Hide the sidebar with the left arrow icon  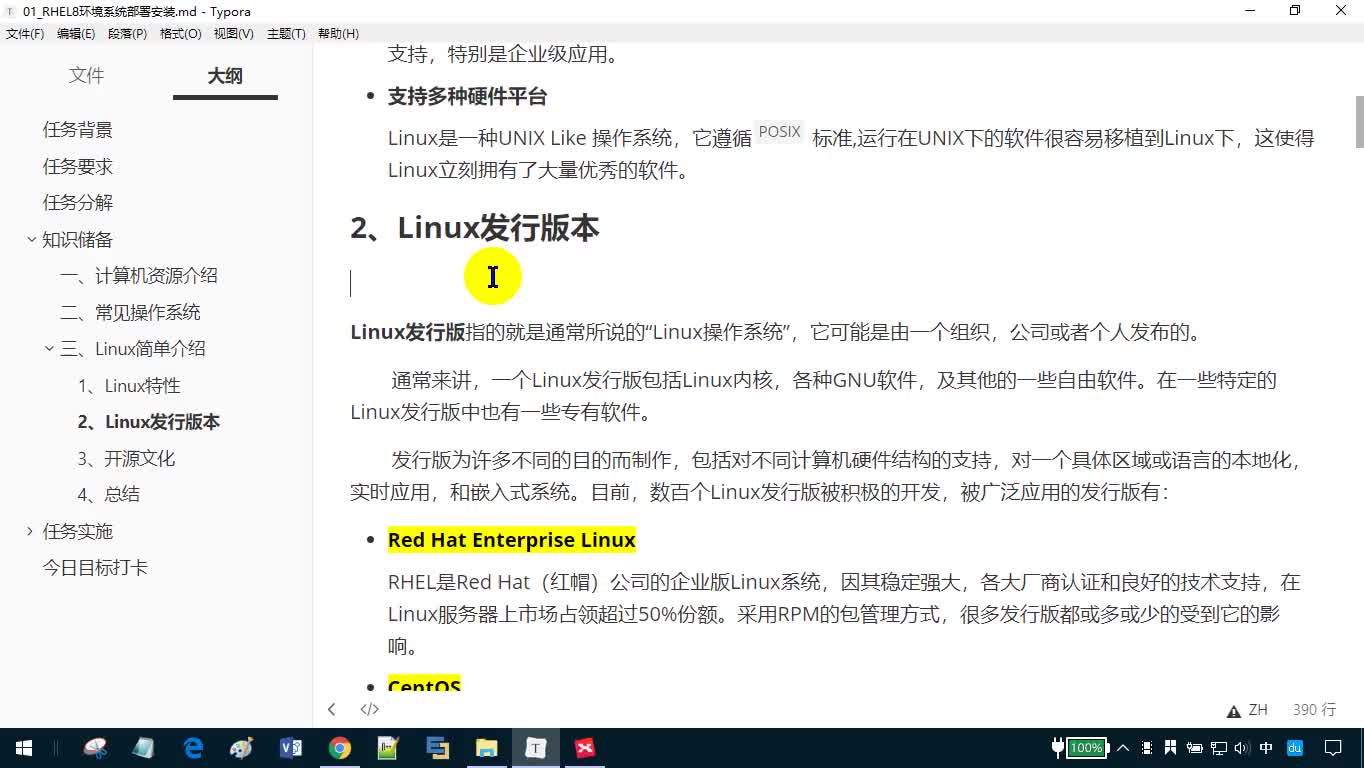click(x=331, y=709)
